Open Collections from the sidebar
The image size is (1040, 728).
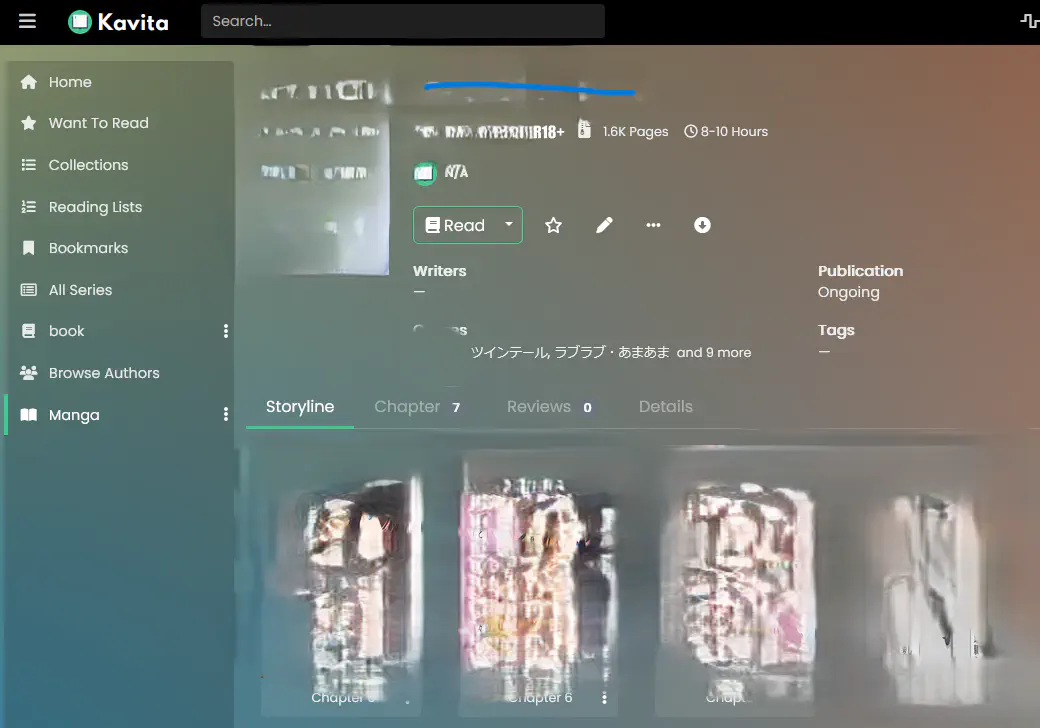point(88,165)
